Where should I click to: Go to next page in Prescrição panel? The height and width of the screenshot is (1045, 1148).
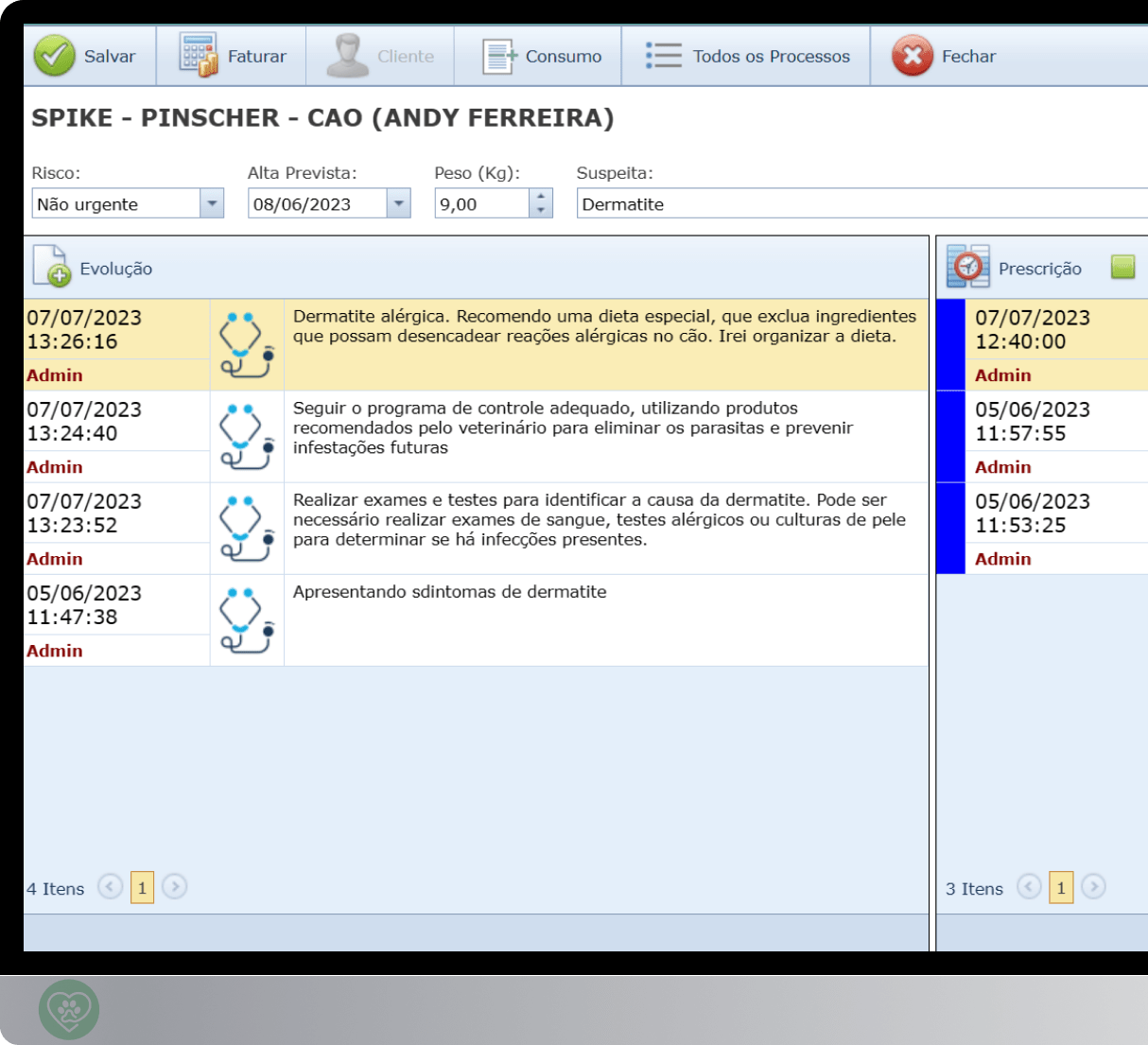(1094, 887)
